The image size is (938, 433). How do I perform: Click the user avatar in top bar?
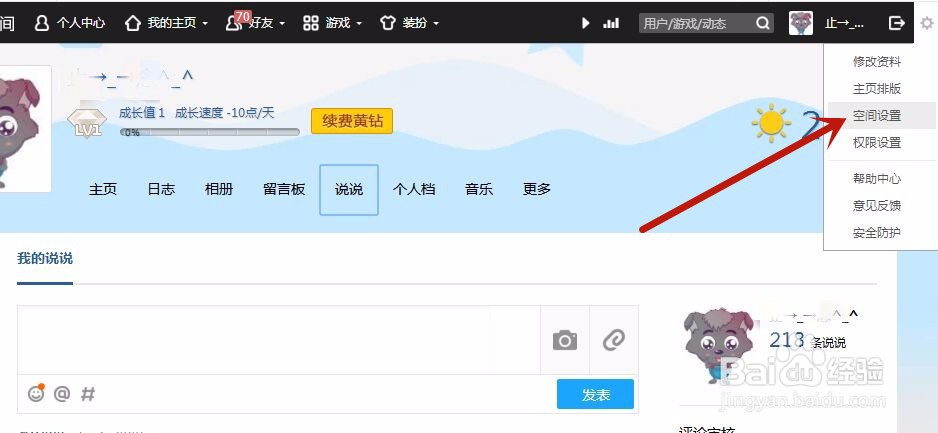[800, 23]
